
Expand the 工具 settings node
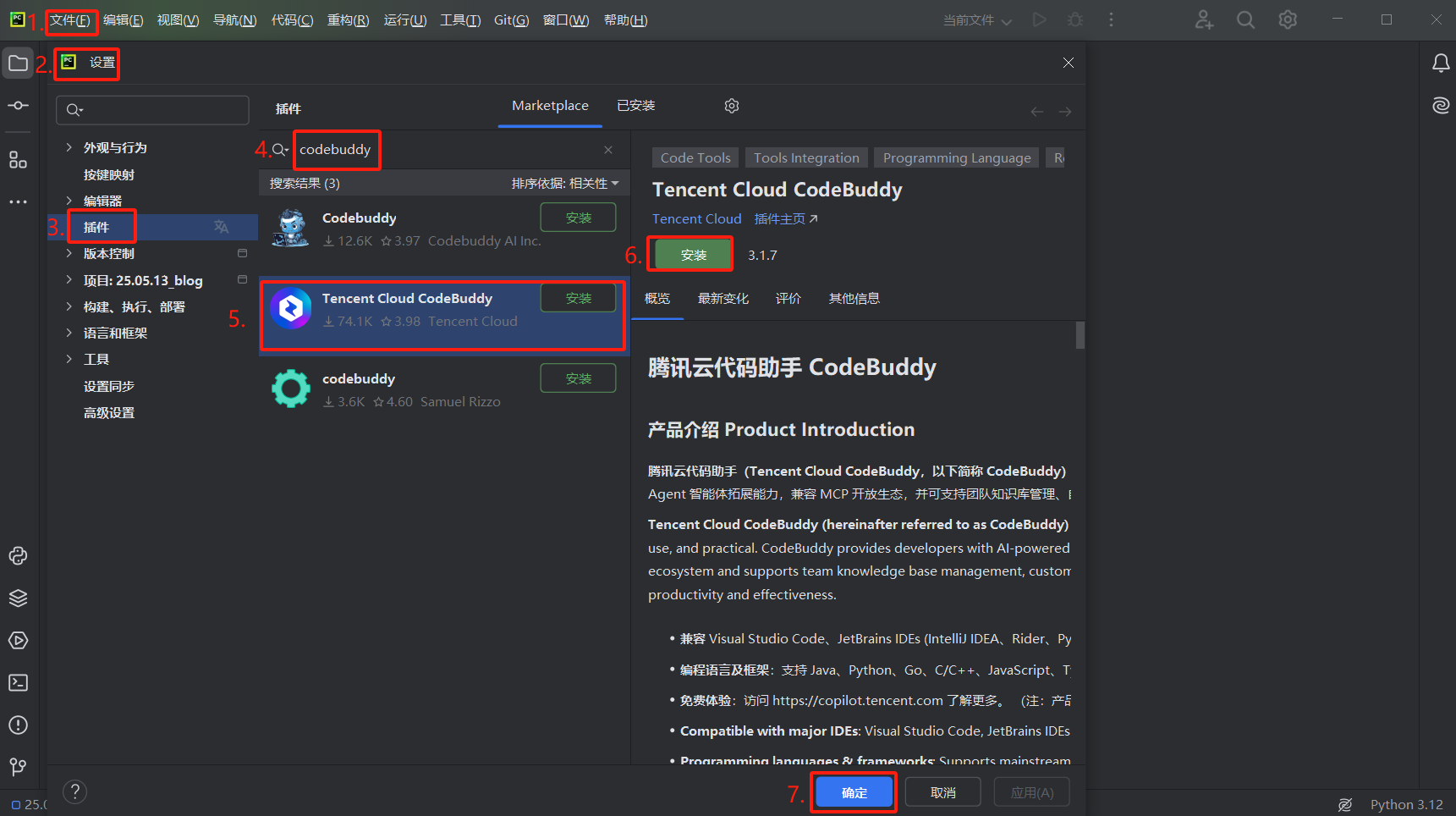click(x=69, y=359)
